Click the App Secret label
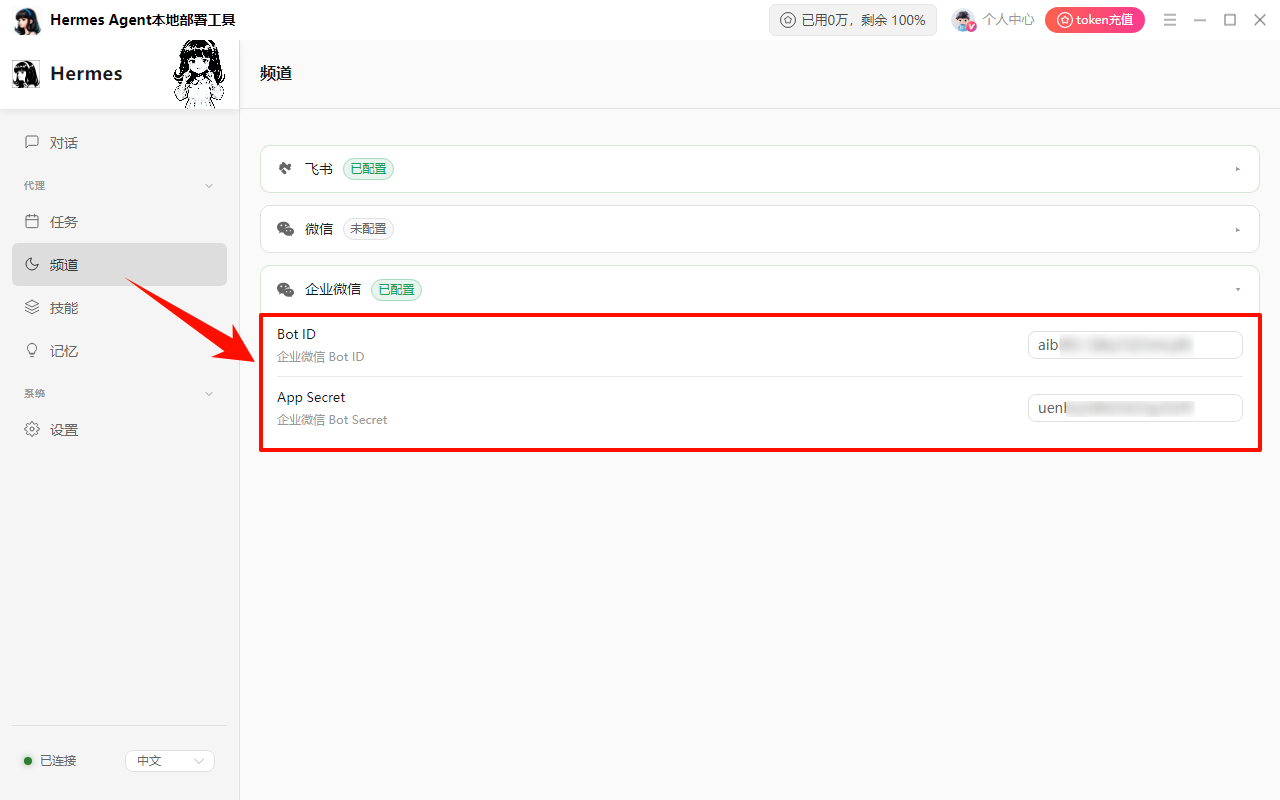 point(311,397)
